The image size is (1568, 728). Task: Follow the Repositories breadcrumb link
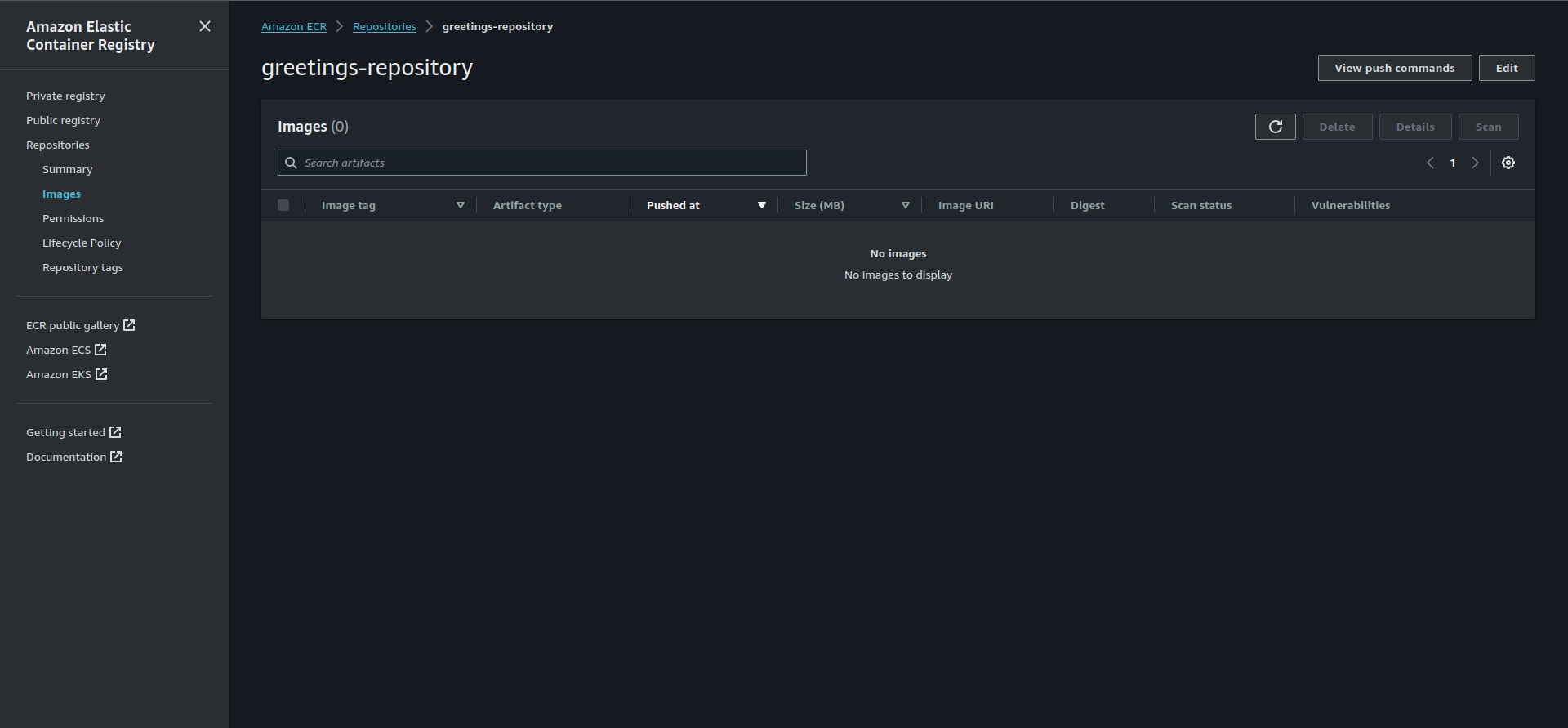tap(384, 26)
